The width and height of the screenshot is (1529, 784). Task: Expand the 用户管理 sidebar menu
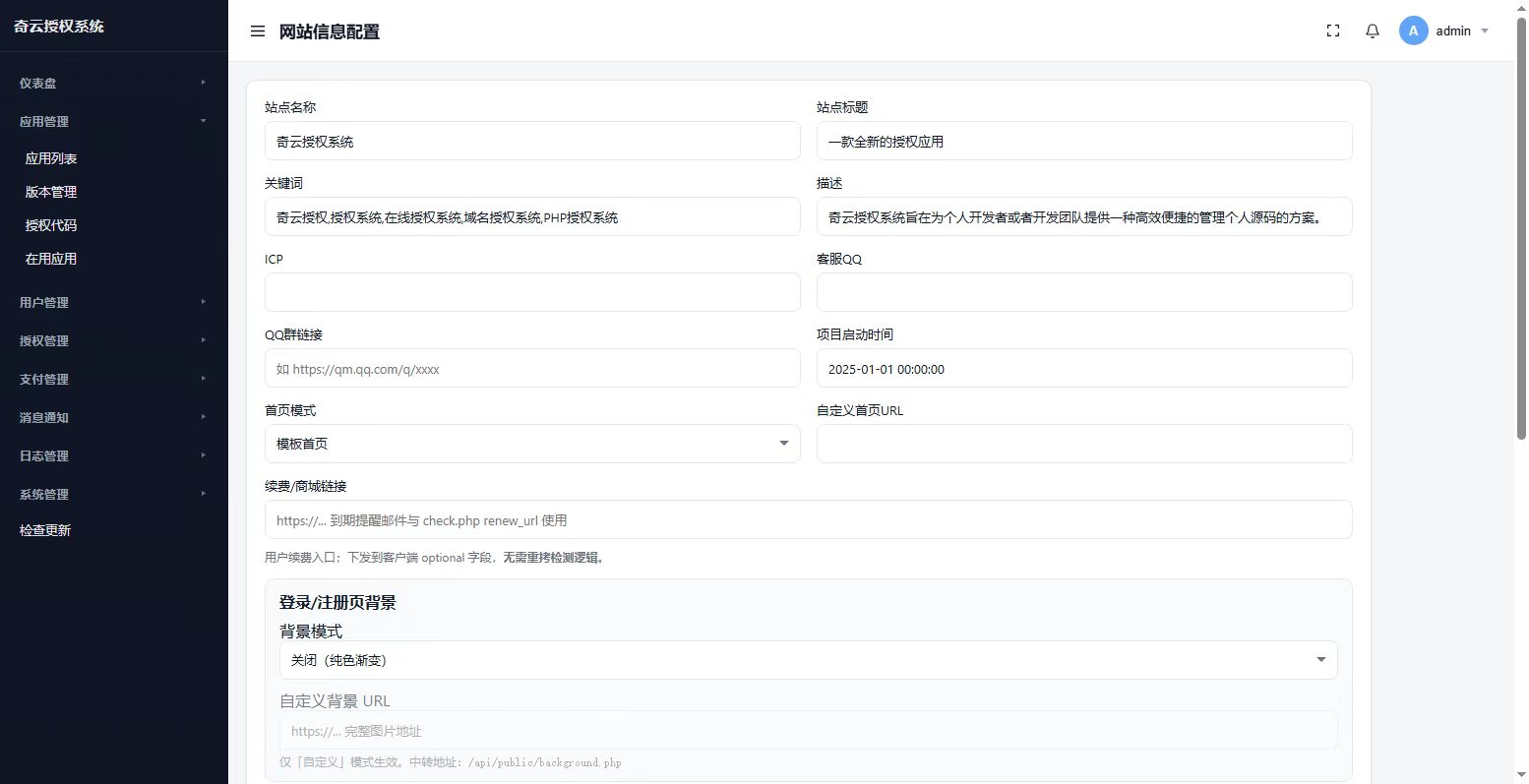click(114, 303)
